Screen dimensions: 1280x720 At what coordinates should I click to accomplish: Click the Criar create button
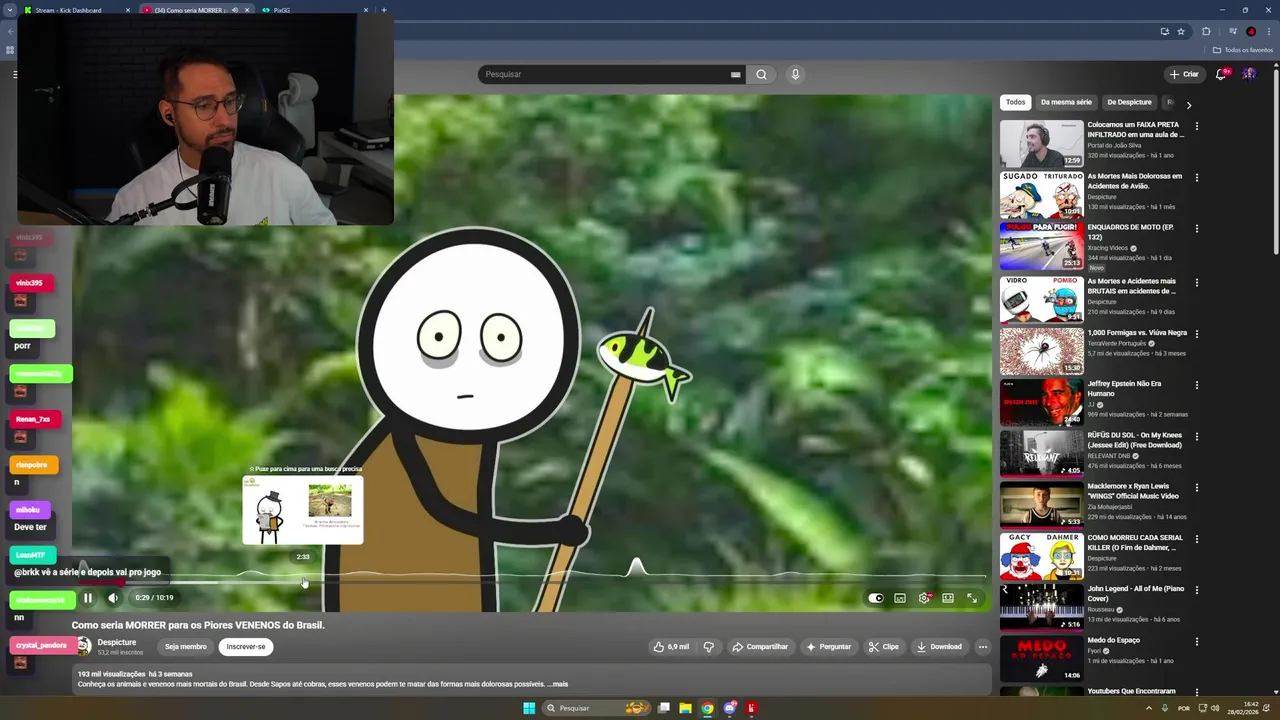(x=1184, y=74)
